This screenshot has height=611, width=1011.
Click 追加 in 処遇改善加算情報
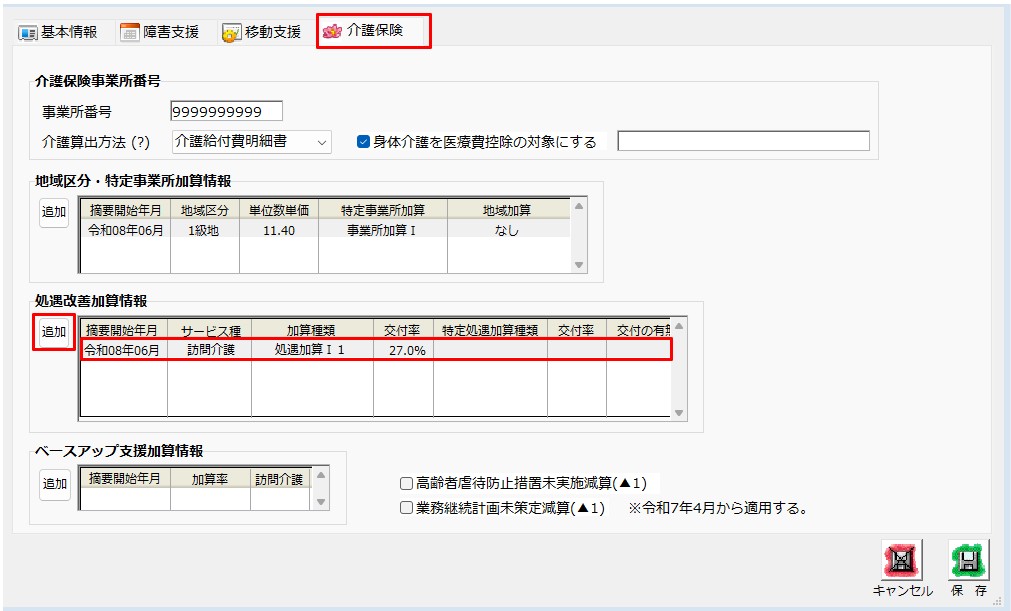tap(54, 332)
